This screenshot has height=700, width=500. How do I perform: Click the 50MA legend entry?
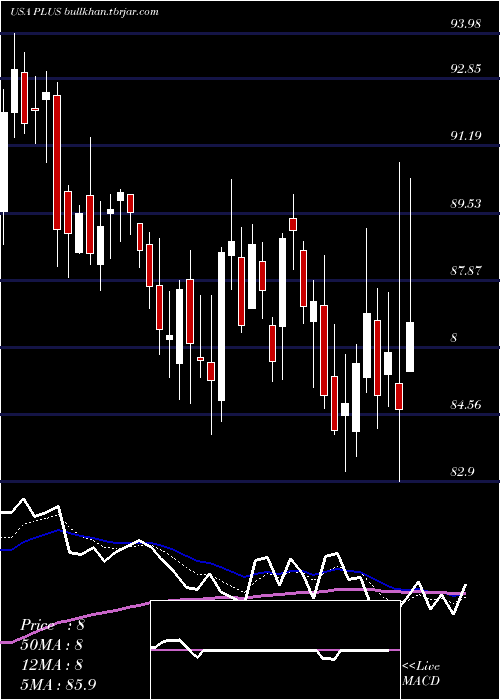click(x=51, y=645)
